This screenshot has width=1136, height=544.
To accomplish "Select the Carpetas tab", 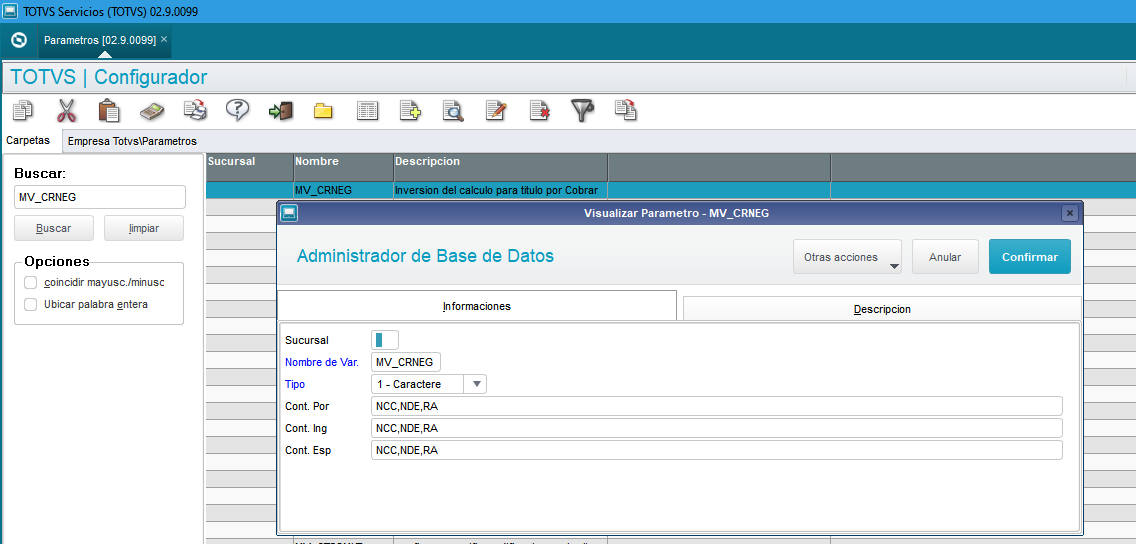I will (28, 141).
